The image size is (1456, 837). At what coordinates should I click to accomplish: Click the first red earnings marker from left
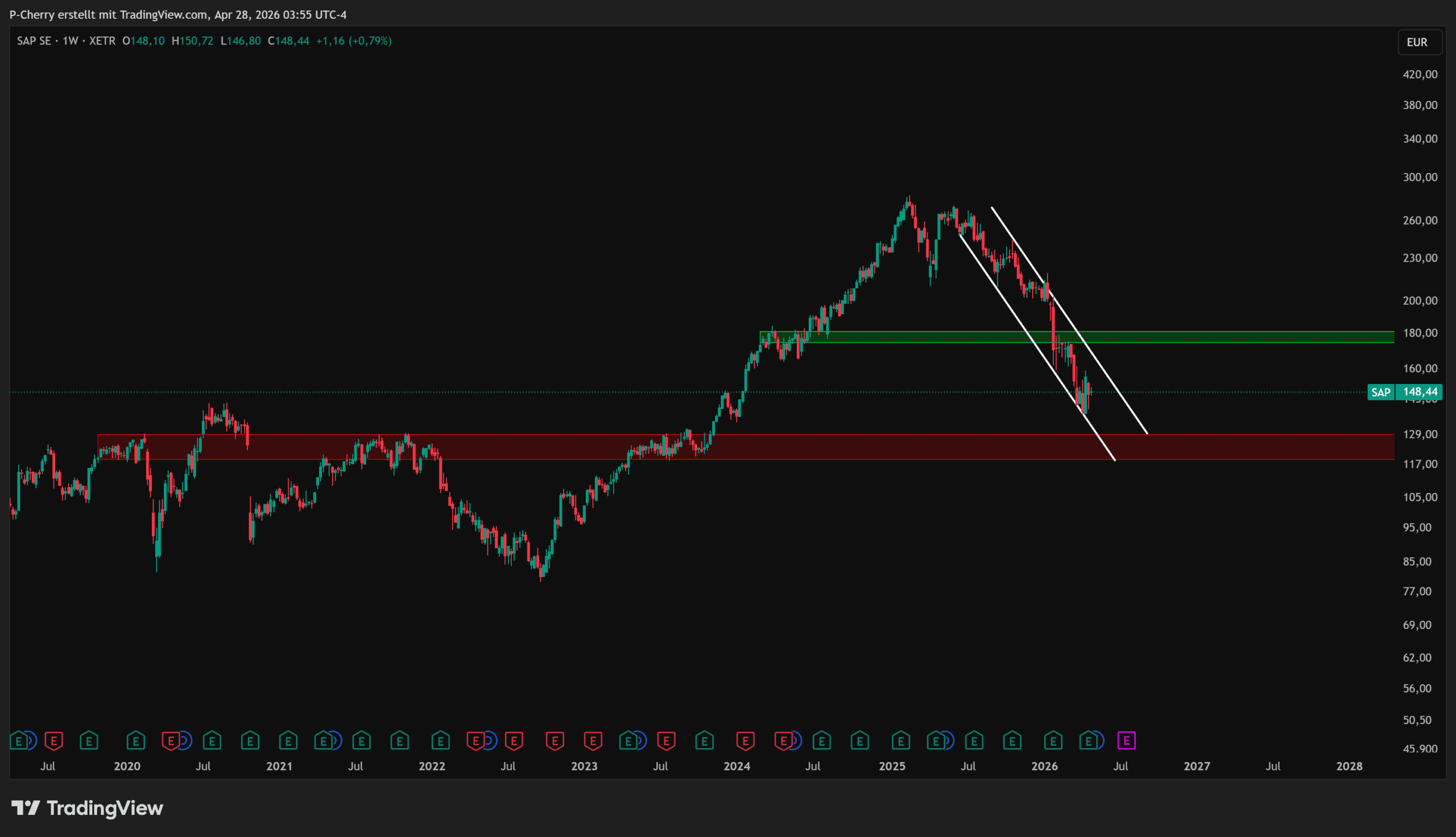tap(53, 740)
